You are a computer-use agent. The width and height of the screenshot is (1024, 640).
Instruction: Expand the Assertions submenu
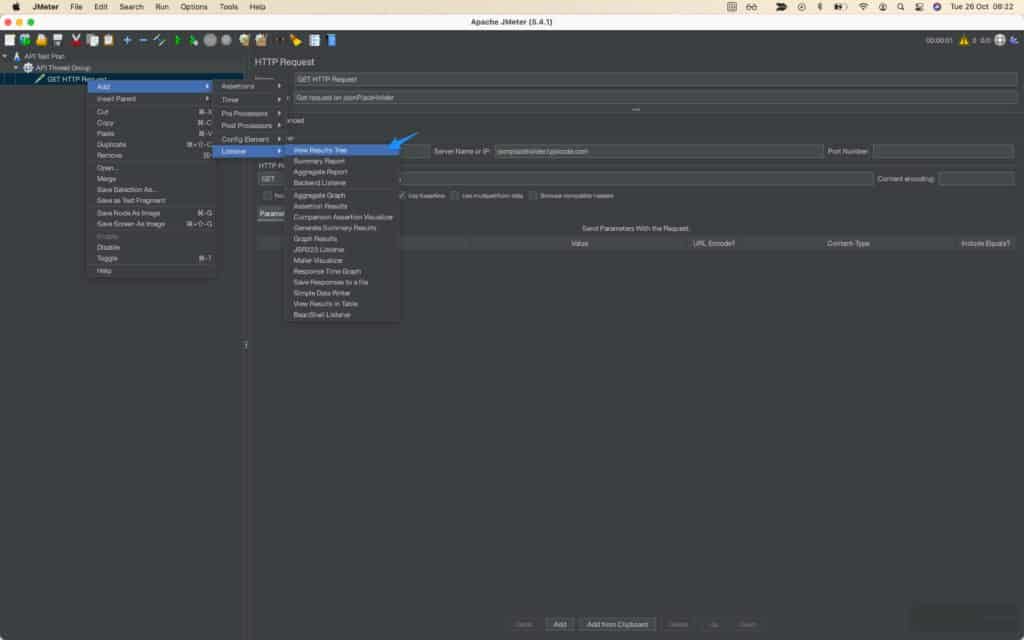point(250,86)
